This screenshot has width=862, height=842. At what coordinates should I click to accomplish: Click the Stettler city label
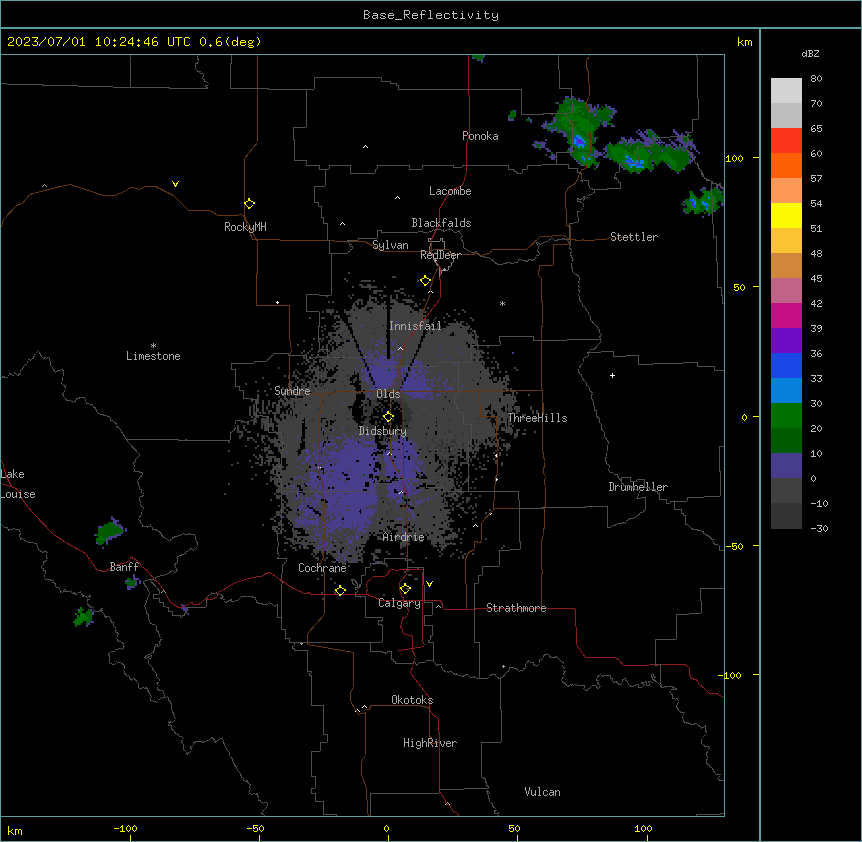pos(634,237)
